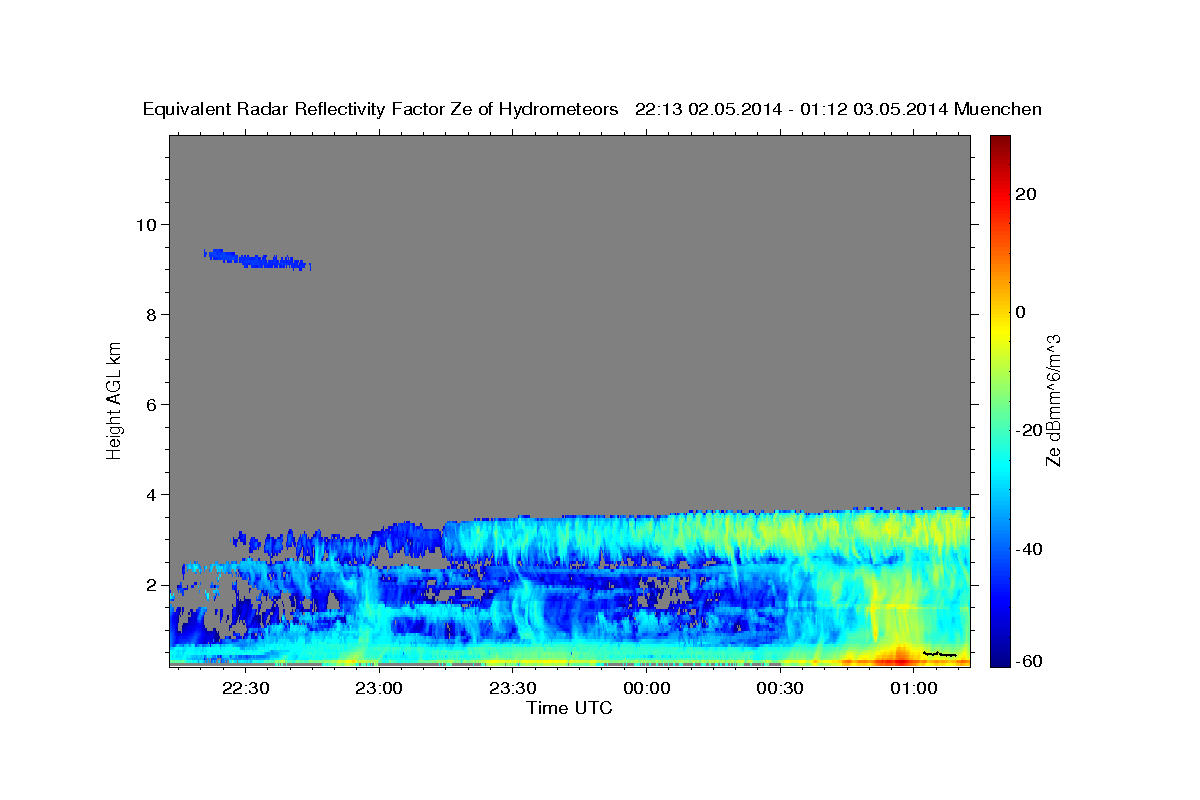Click the isolated blue cloud layer near 9 km

coord(257,260)
